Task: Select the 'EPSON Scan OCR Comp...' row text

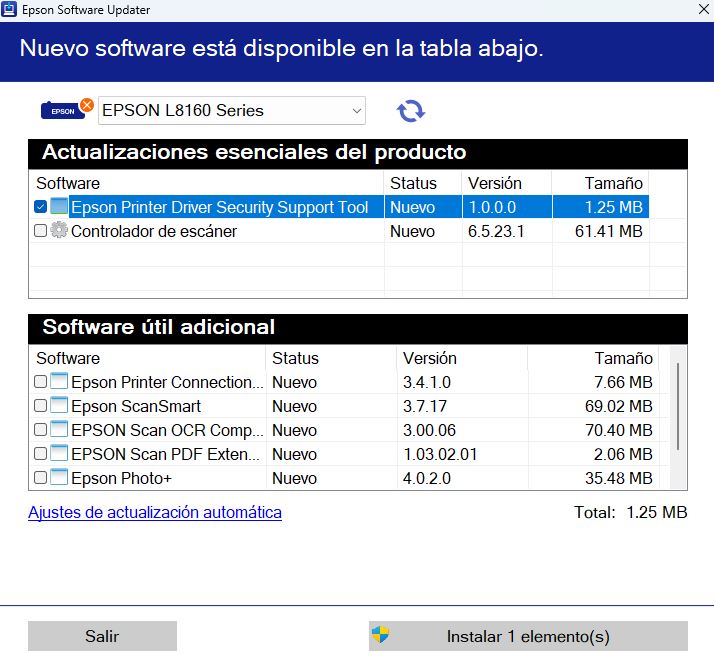Action: click(167, 430)
